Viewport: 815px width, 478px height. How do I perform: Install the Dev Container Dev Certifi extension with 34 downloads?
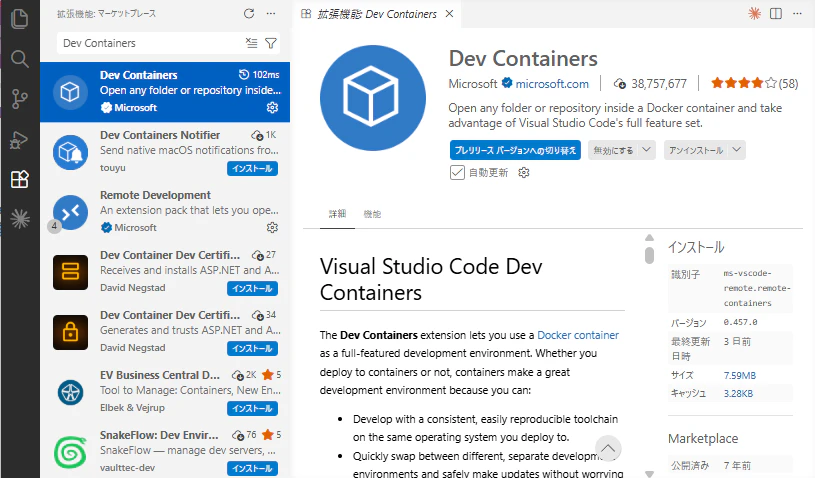[252, 349]
